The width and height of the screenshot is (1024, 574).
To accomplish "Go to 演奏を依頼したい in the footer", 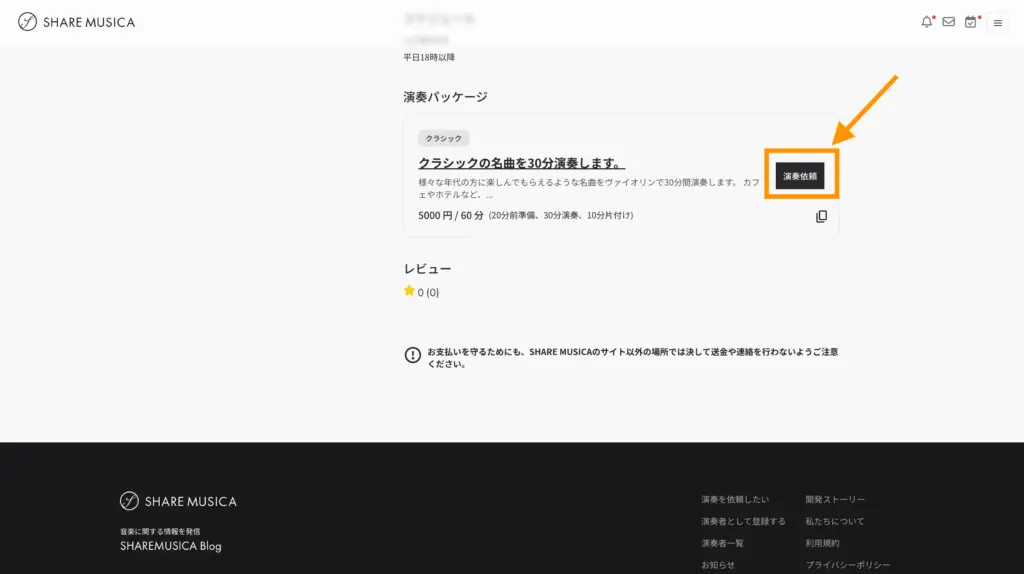I will tap(735, 499).
